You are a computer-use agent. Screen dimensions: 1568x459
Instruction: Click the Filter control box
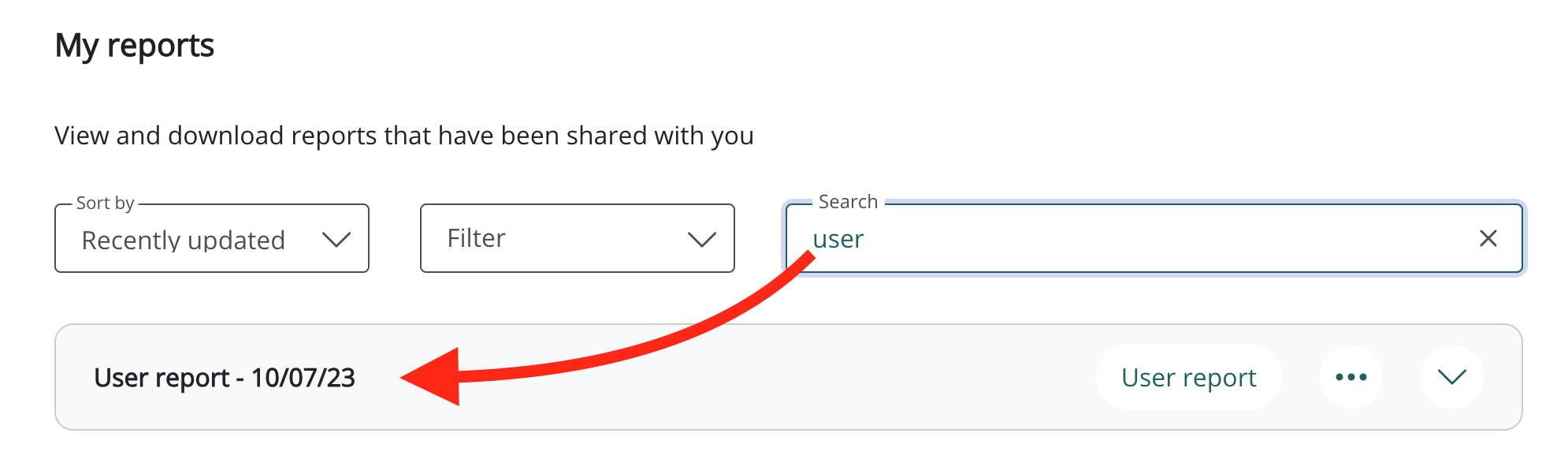tap(577, 238)
